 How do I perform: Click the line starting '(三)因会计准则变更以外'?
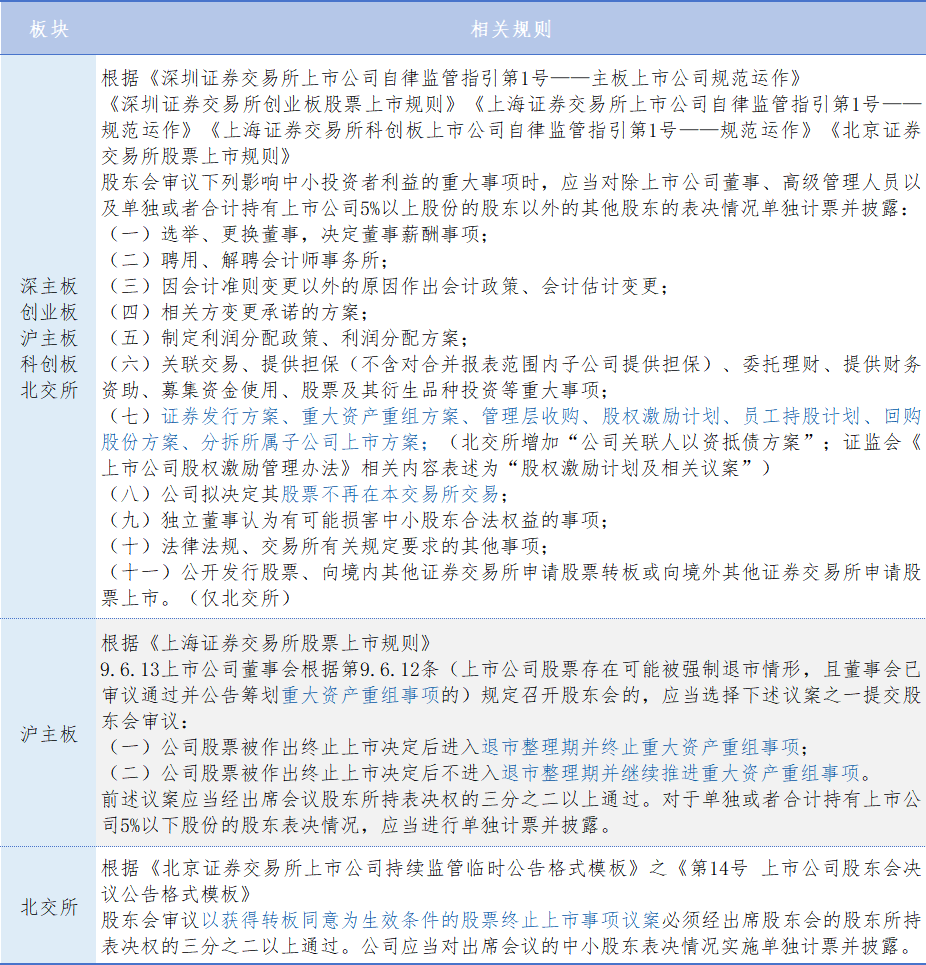(x=386, y=286)
